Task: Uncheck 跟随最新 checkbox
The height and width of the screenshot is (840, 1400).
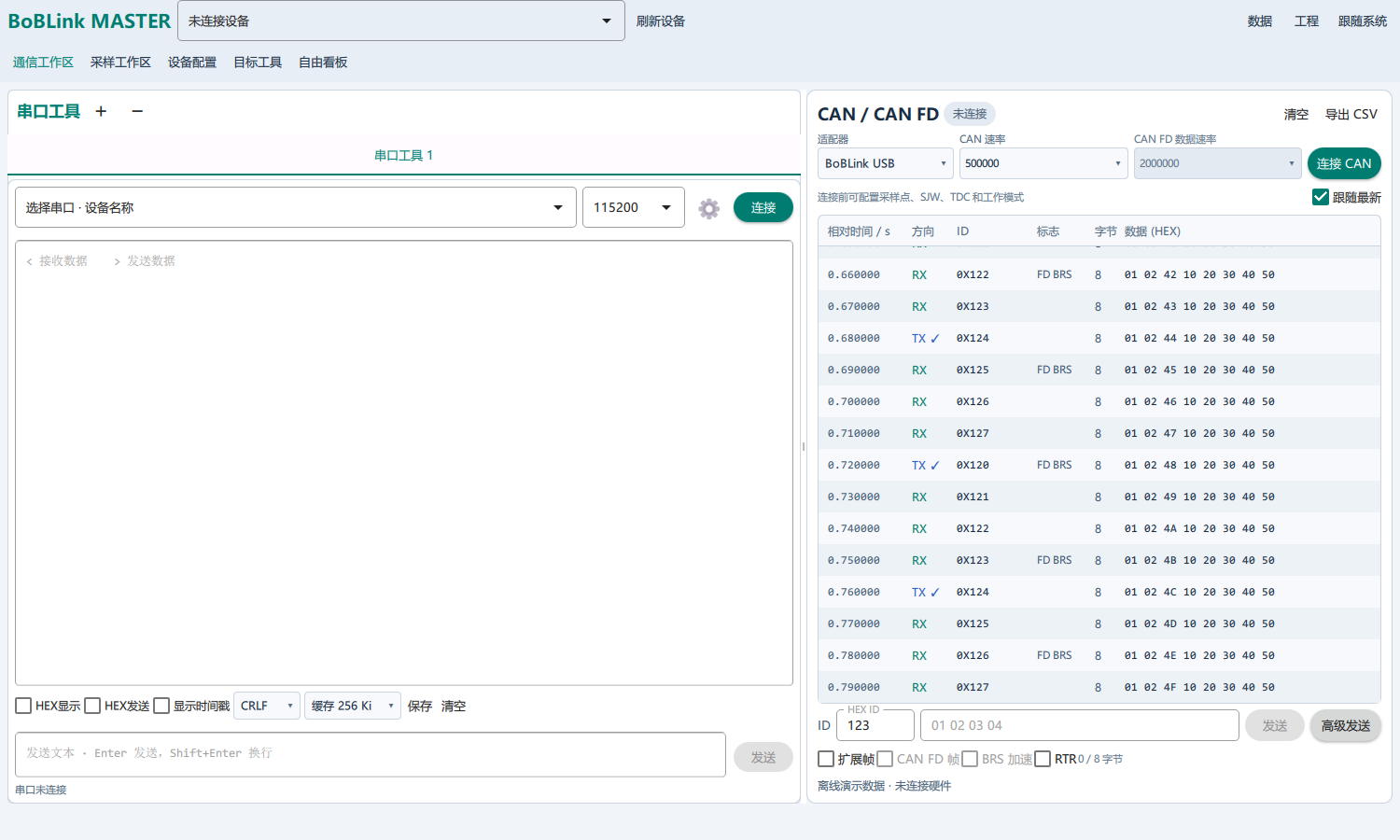Action: [x=1321, y=197]
